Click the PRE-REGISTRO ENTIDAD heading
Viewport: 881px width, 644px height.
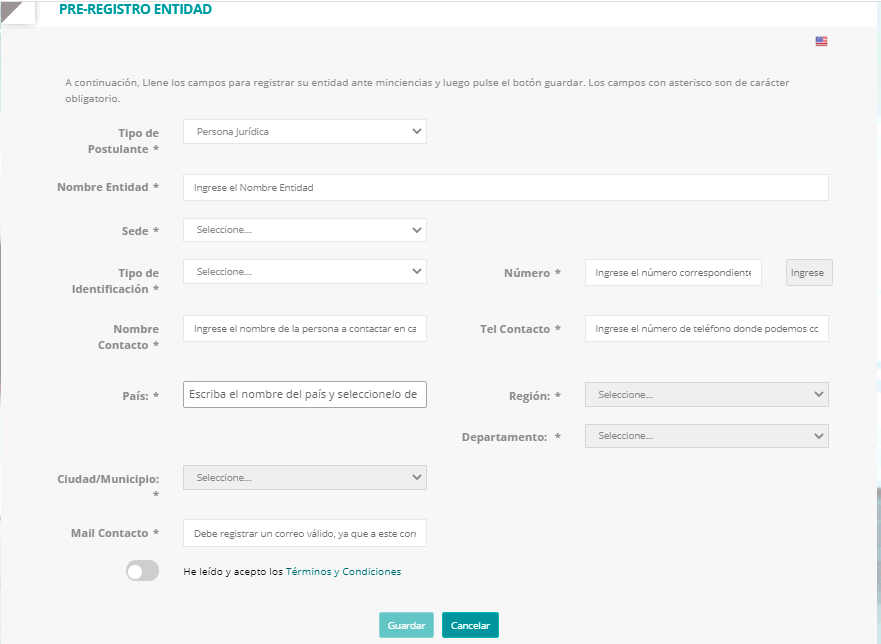click(x=135, y=10)
